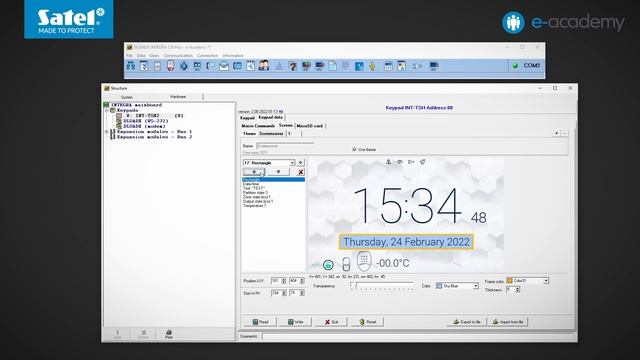Click the Write button
The image size is (640, 360).
pos(296,322)
